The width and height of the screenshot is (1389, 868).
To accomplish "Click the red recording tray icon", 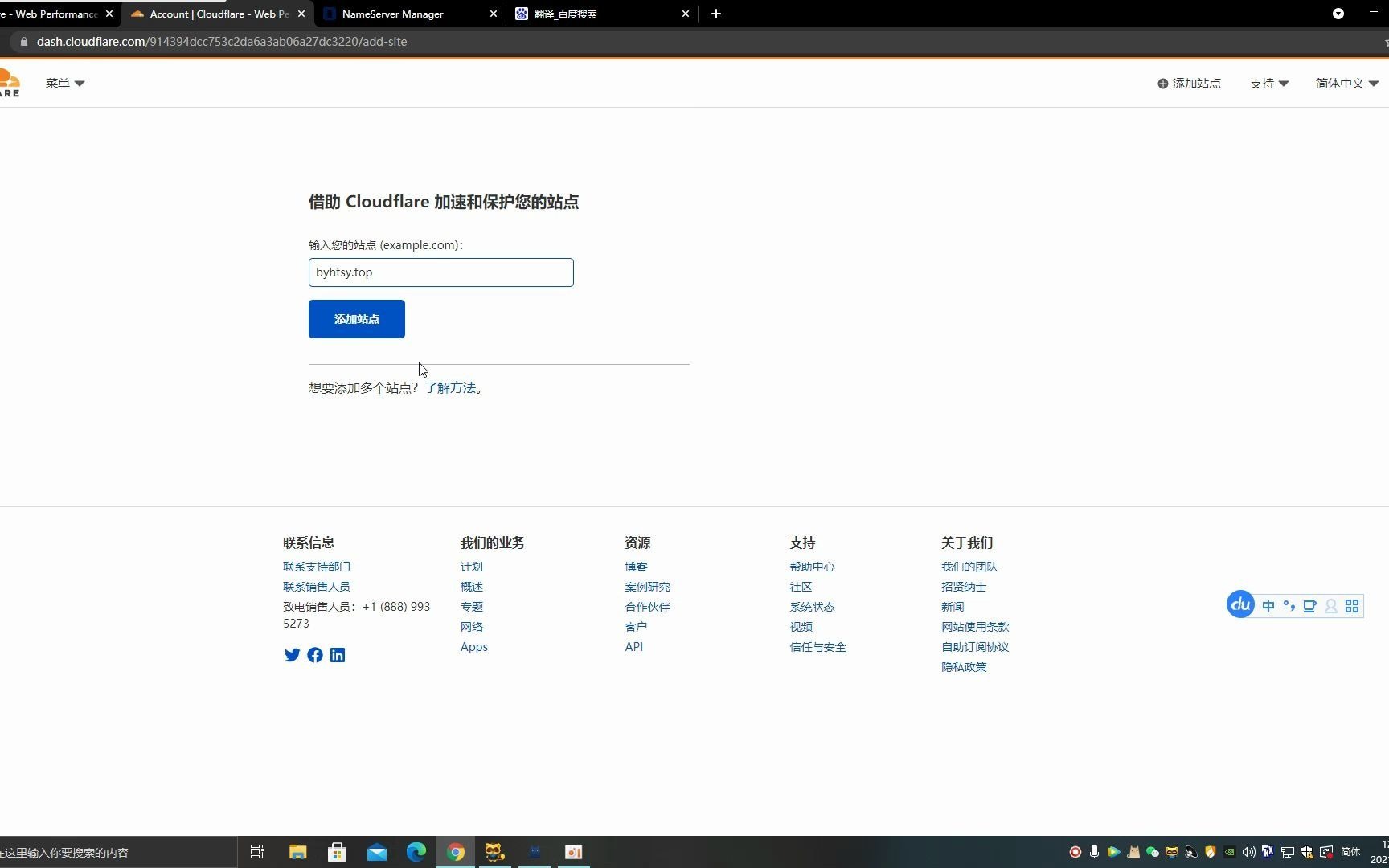I will click(x=1075, y=852).
